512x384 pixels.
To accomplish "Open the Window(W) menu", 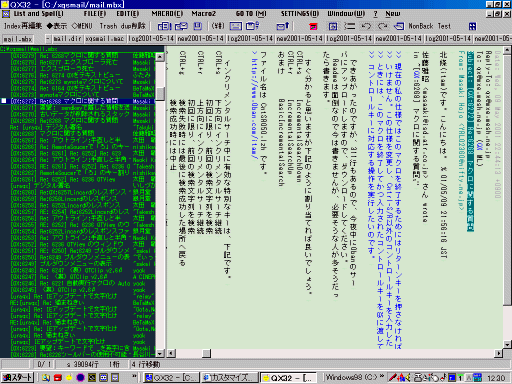I will click(346, 14).
